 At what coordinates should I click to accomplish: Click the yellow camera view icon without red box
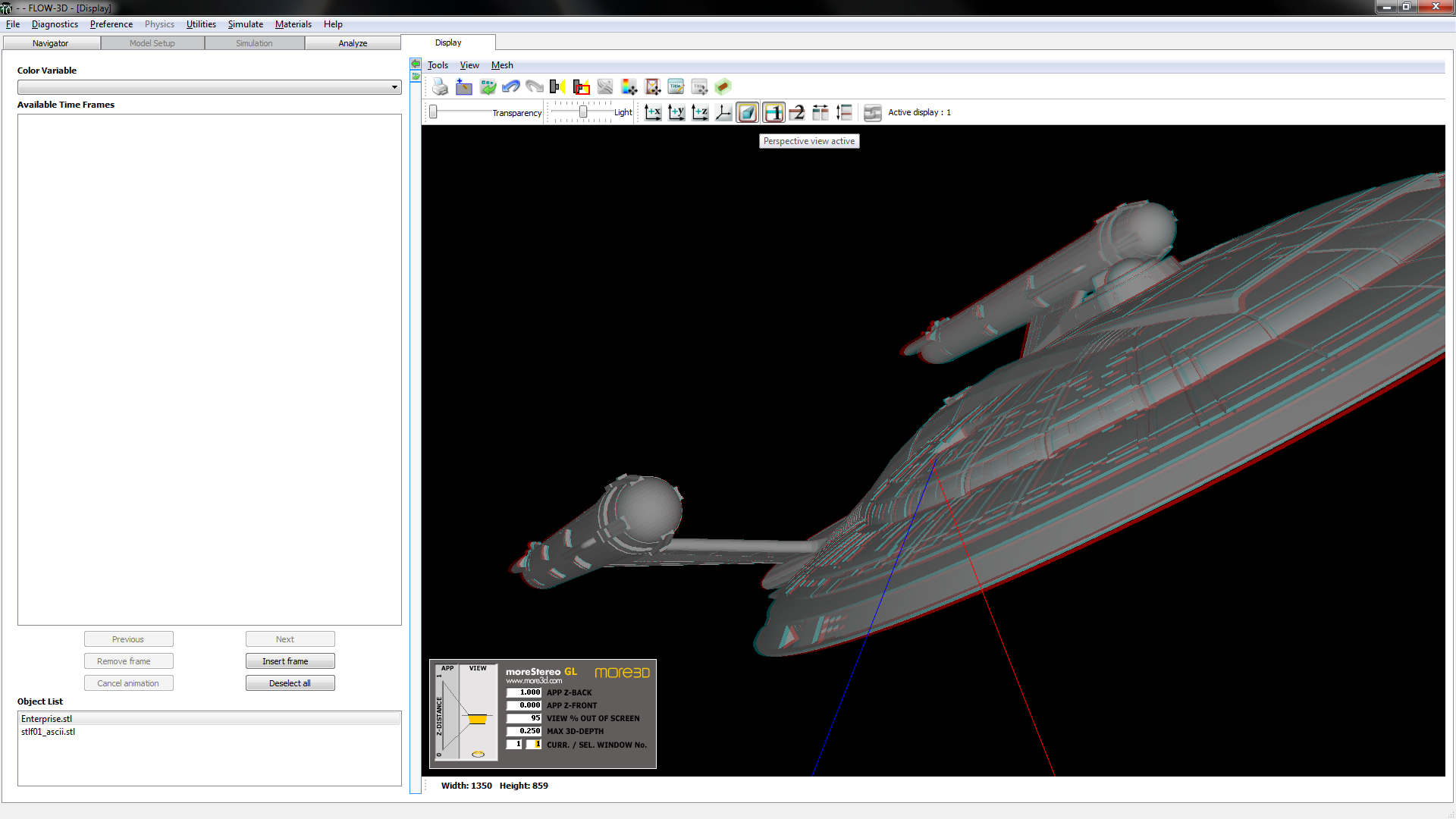[x=558, y=87]
